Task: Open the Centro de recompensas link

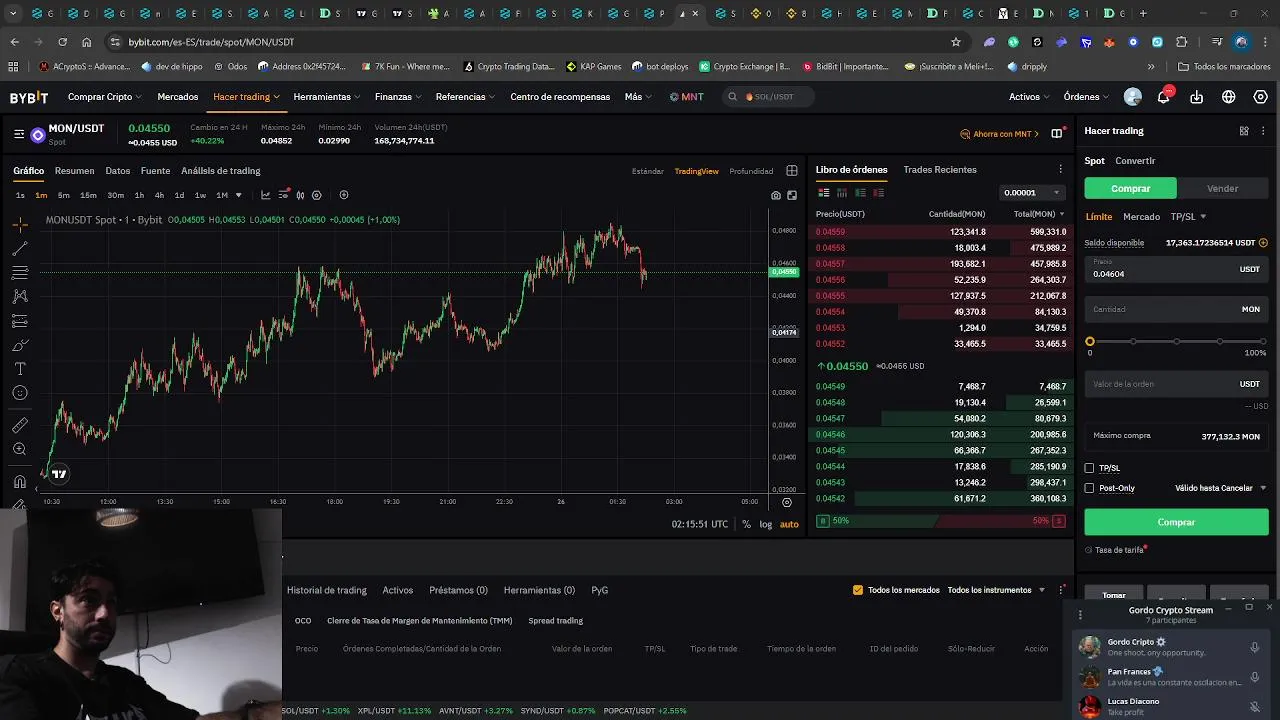Action: tap(560, 97)
